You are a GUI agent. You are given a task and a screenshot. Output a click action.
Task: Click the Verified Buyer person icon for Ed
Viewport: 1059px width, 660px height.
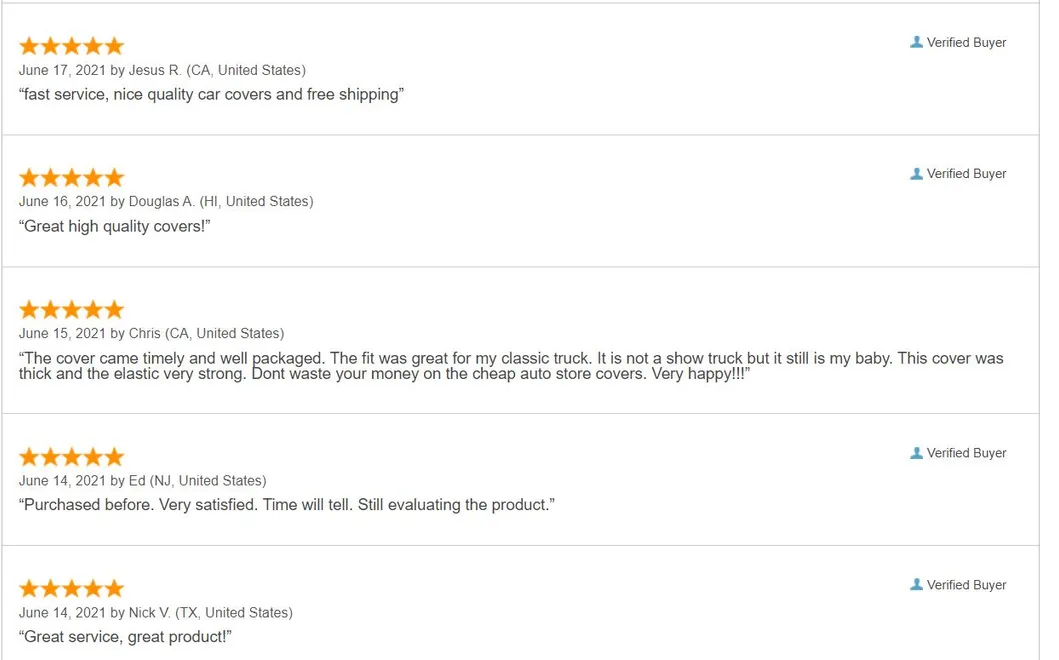(916, 453)
